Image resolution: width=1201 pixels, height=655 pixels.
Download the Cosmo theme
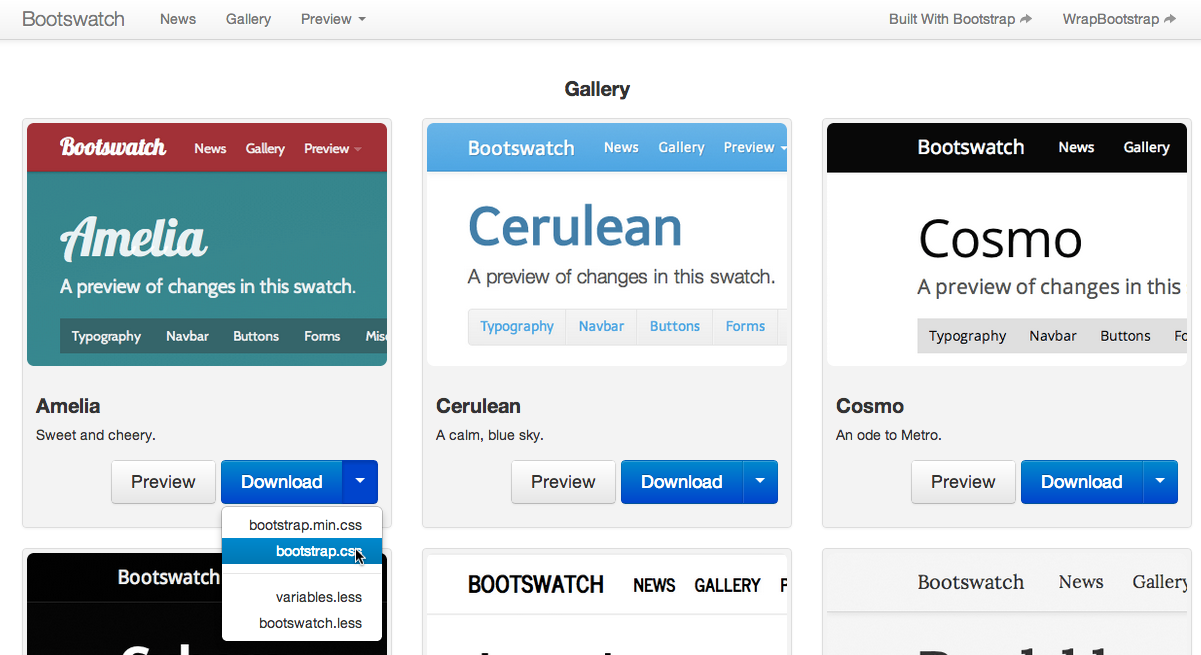[x=1082, y=482]
